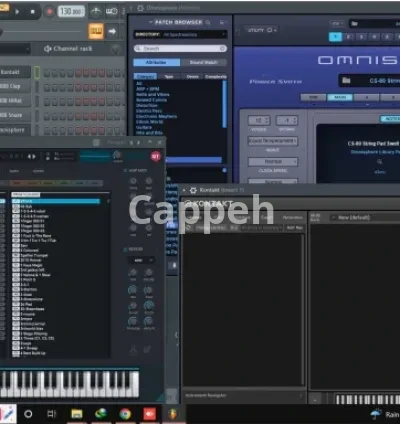Viewport: 400px width, 424px height.
Task: Open Omnisphere plugin window gear icon
Action: click(141, 8)
